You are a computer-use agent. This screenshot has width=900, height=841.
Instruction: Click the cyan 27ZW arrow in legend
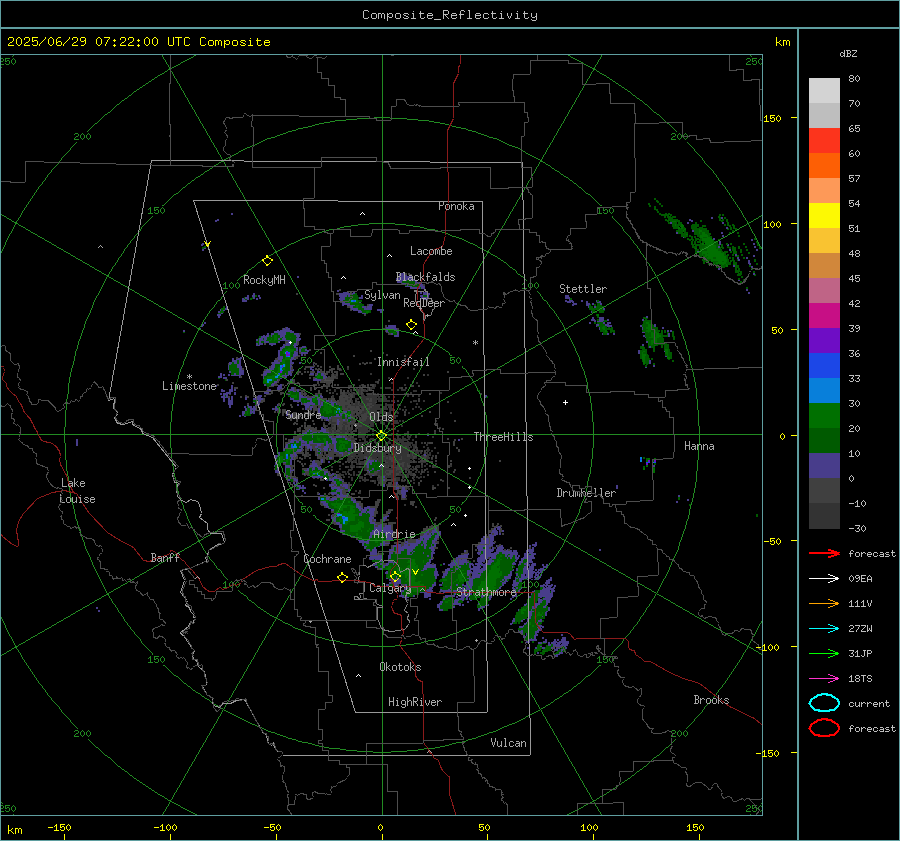pos(824,629)
